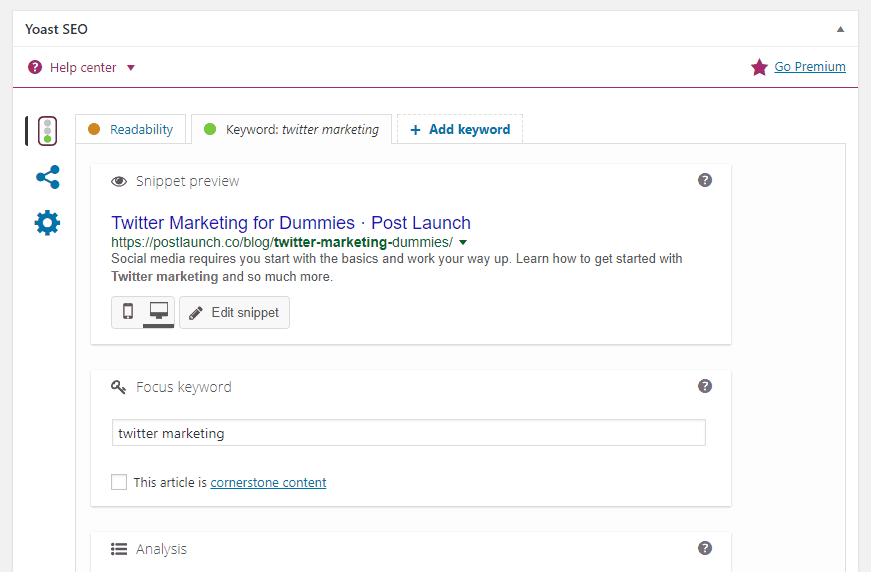Click the Focus keyword help question mark
Image resolution: width=871 pixels, height=572 pixels.
click(x=705, y=386)
